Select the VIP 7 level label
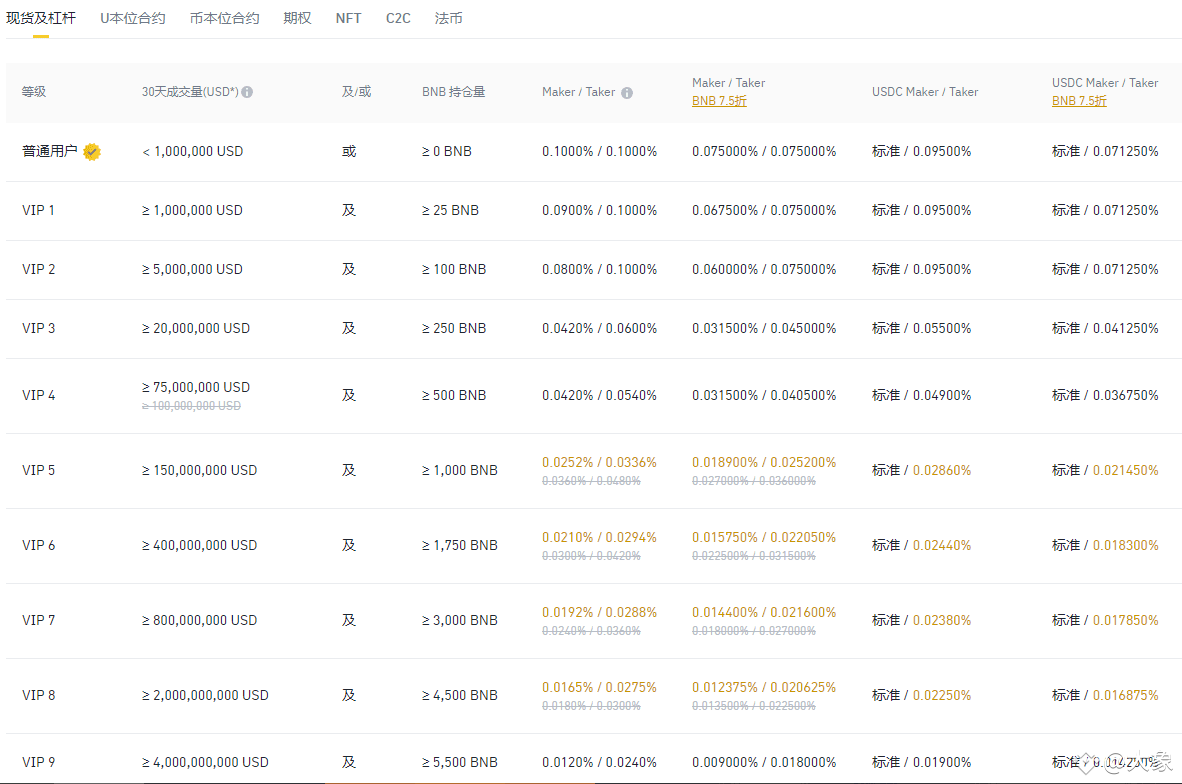This screenshot has width=1182, height=784. coord(38,620)
